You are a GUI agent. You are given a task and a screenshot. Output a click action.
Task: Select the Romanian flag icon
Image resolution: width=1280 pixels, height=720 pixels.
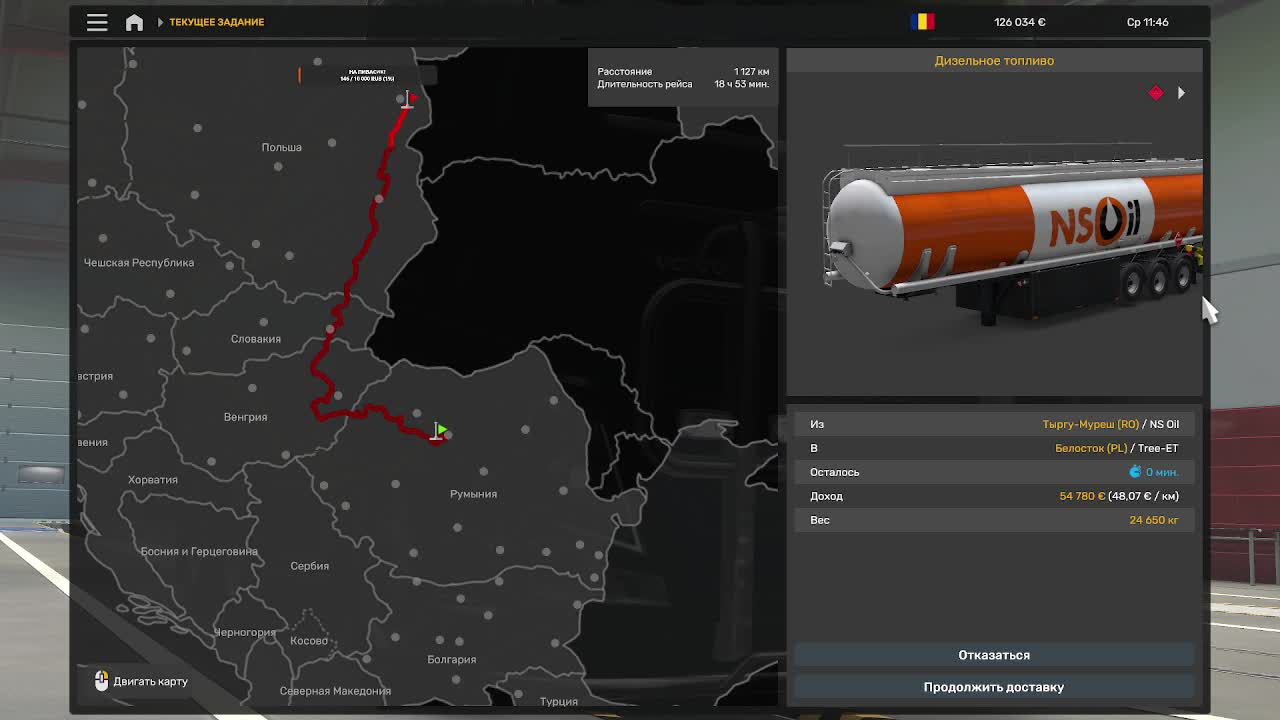[923, 22]
